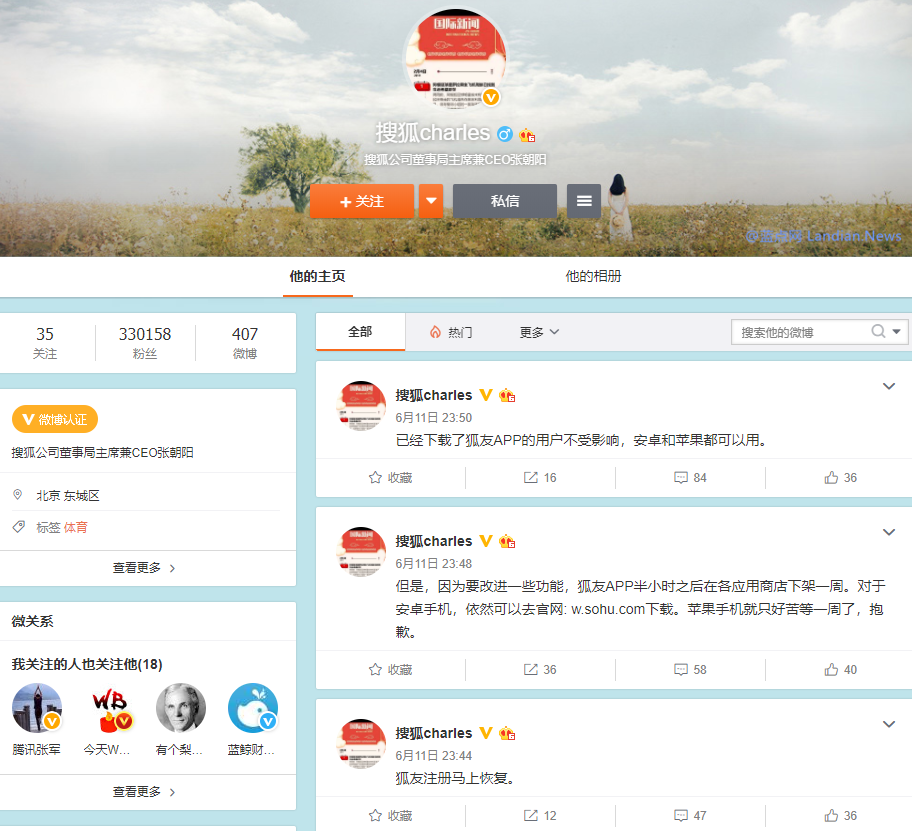Open the dropdown arrow beside the 关注 button
This screenshot has height=831, width=912.
pyautogui.click(x=431, y=201)
